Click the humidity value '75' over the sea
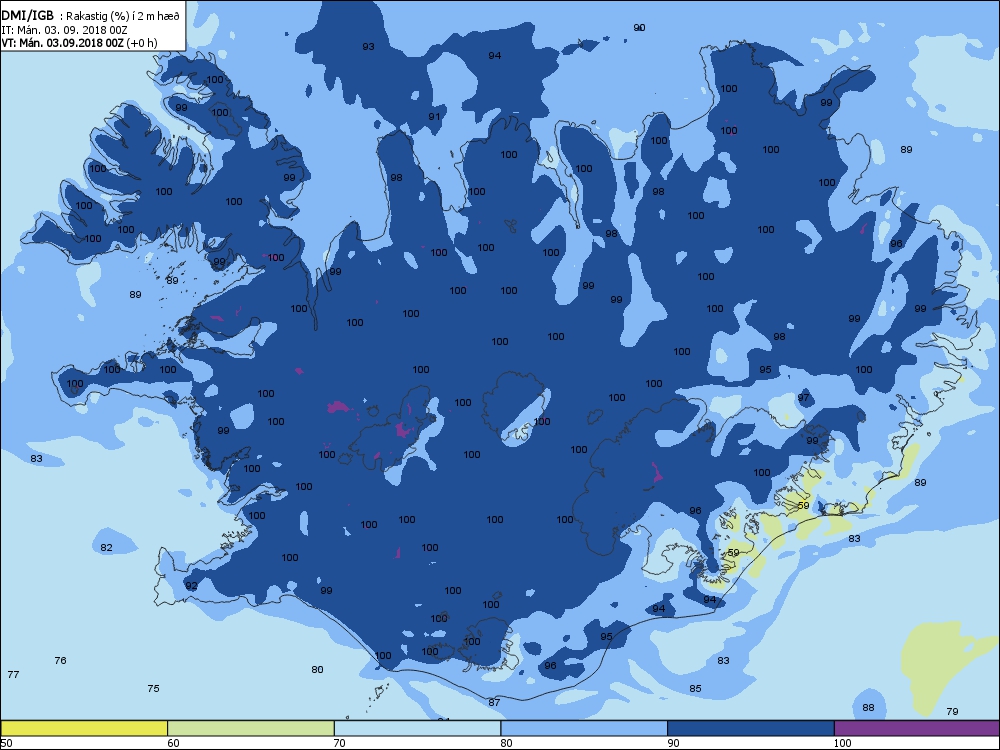 tap(153, 688)
